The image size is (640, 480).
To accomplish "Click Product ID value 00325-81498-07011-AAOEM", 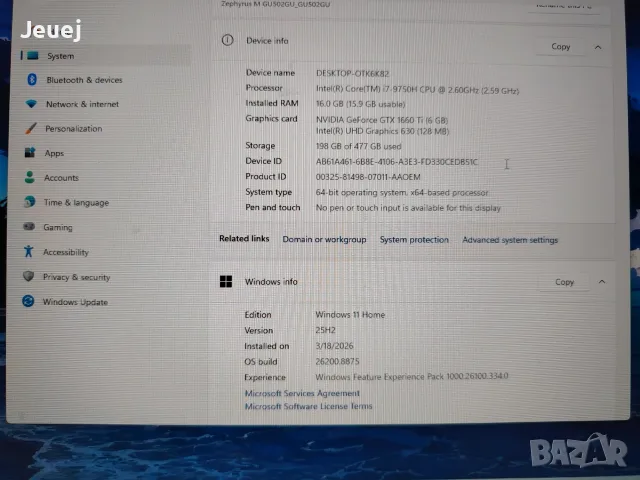I will point(368,177).
